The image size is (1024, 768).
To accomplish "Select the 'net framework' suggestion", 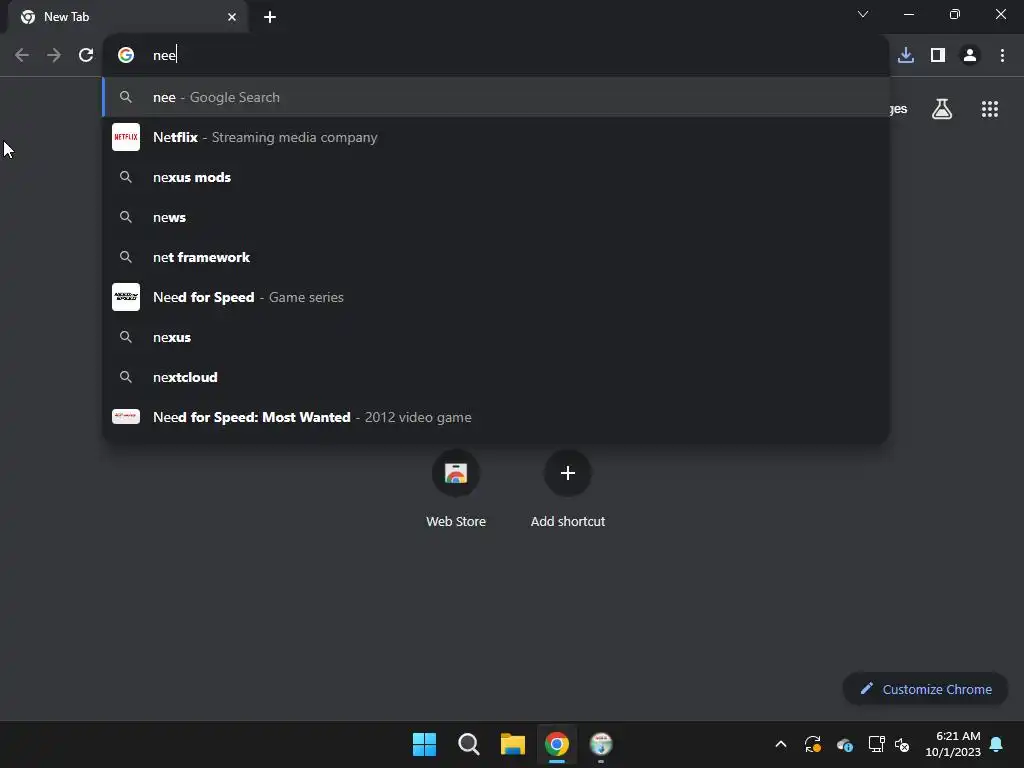I will click(496, 257).
